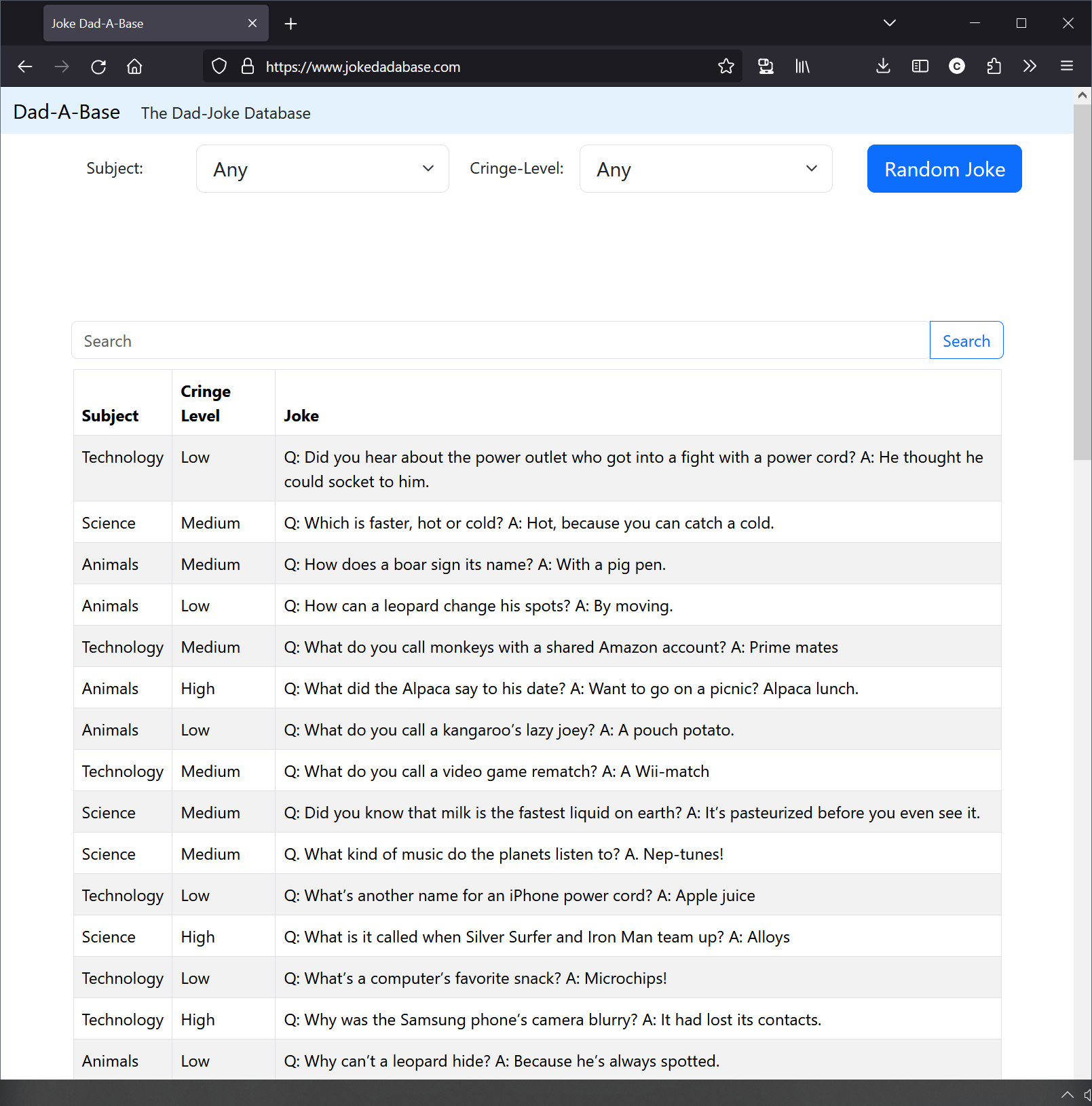1092x1106 pixels.
Task: Go to the browser home page
Action: 134,66
